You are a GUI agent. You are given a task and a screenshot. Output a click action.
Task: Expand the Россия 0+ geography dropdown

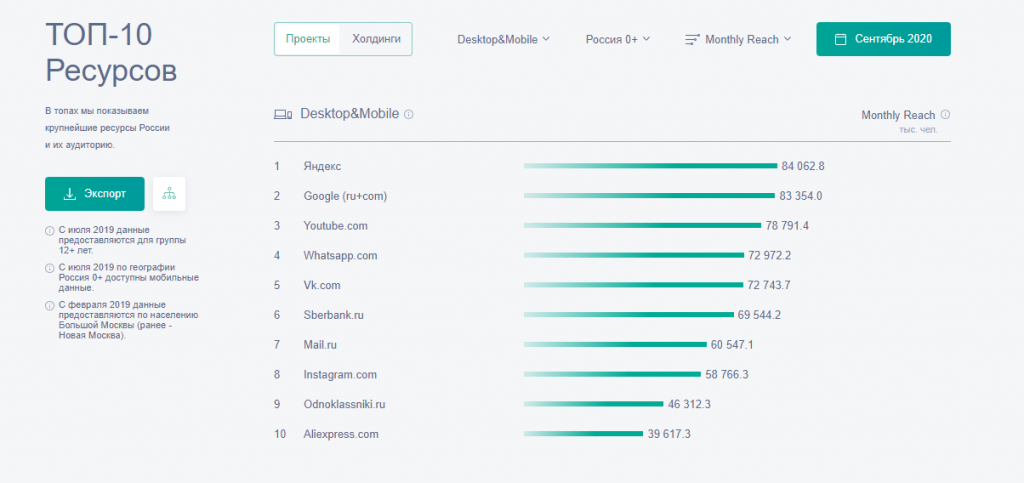click(x=618, y=39)
